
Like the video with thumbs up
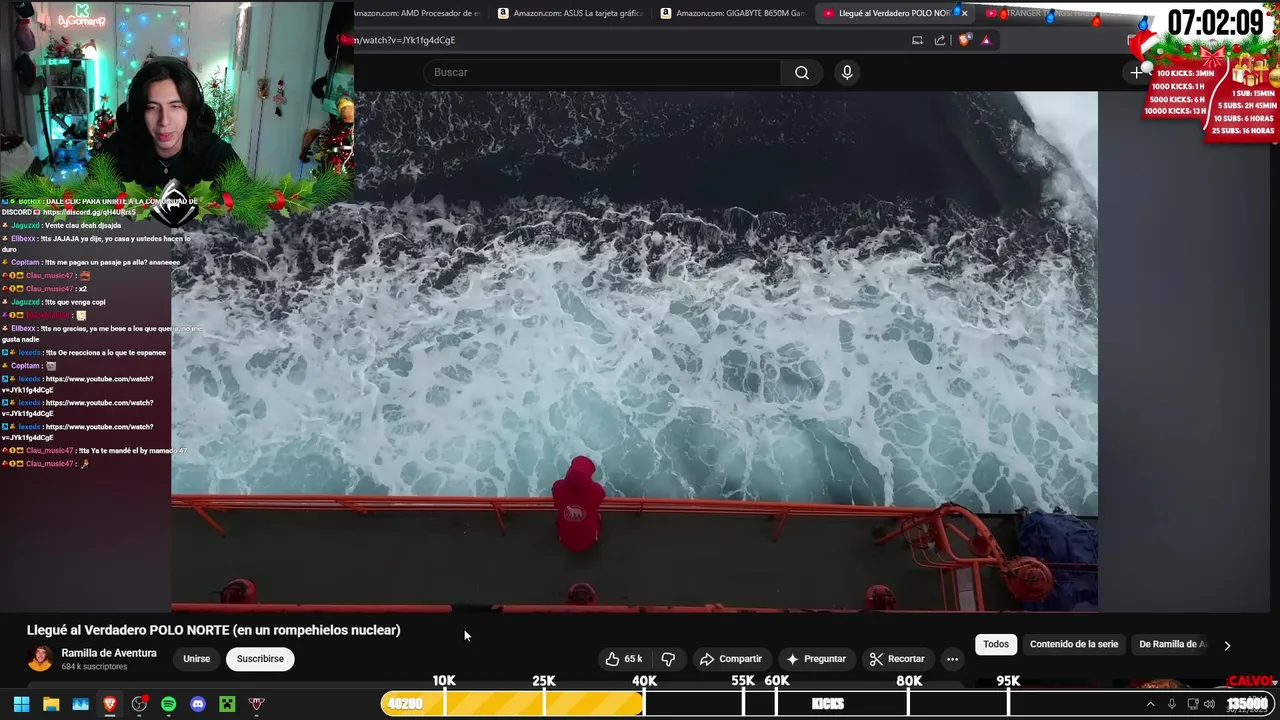tap(623, 659)
